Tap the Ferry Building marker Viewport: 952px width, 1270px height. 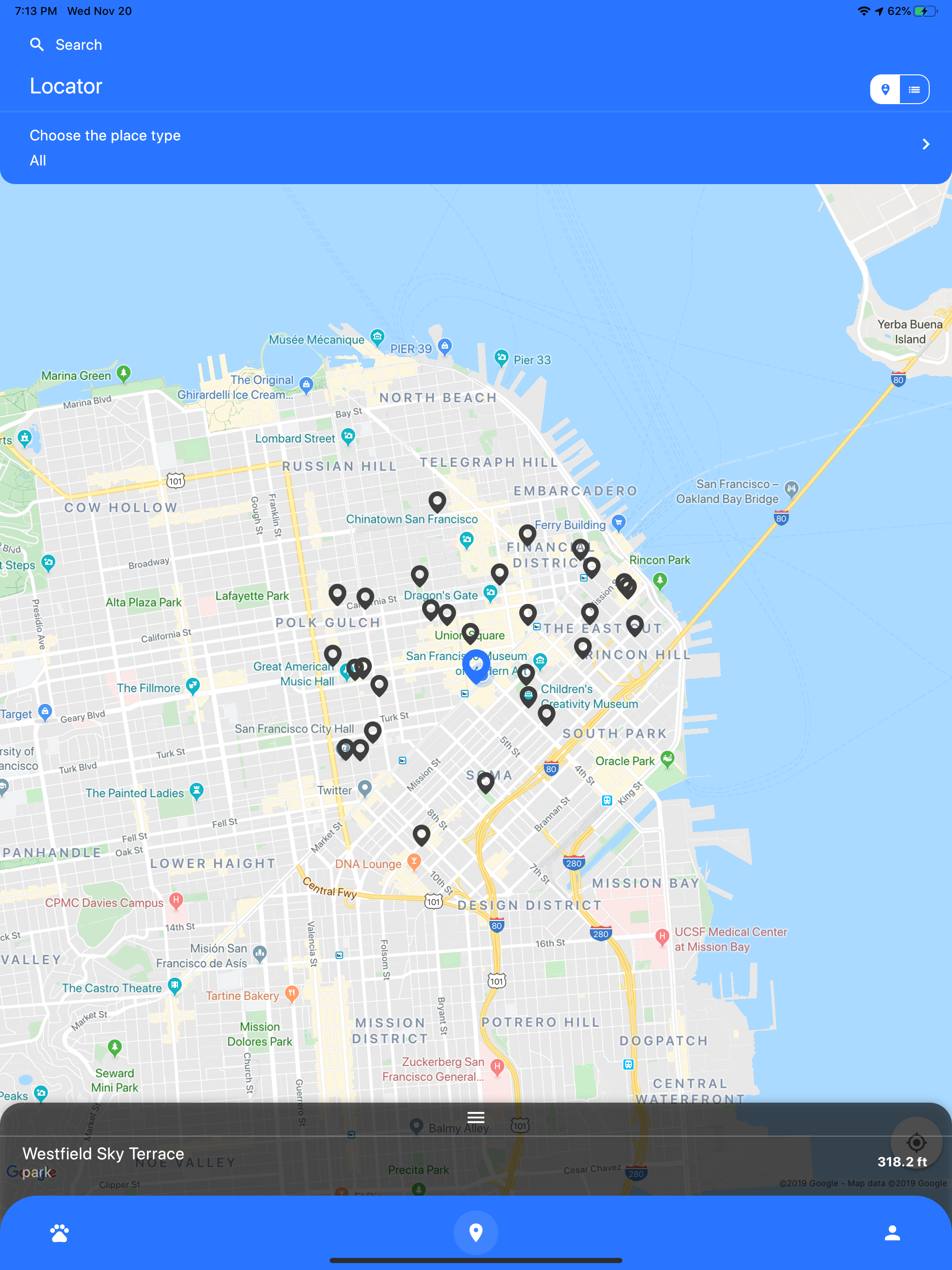[x=618, y=523]
